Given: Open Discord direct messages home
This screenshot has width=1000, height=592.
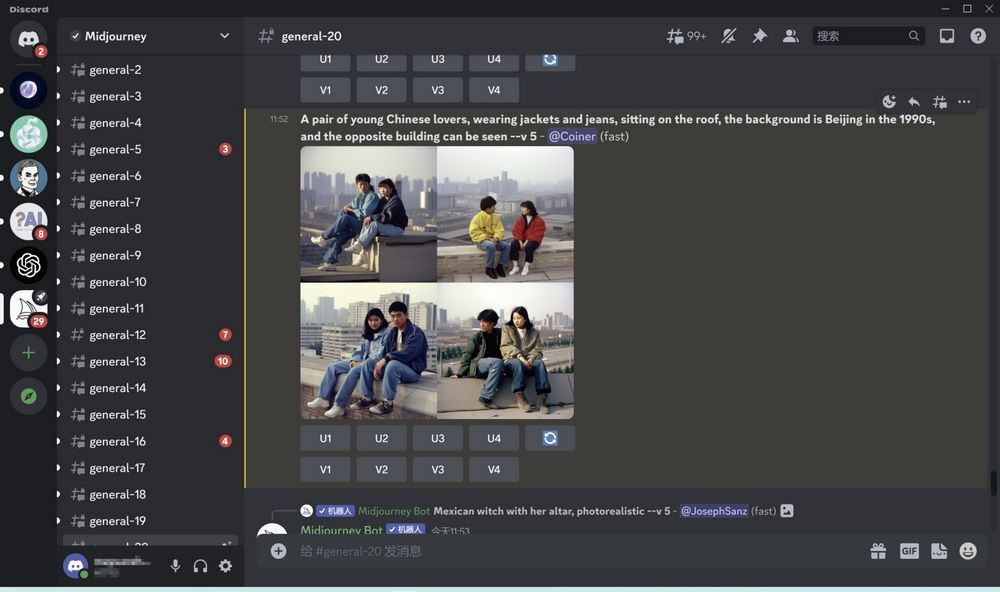Looking at the screenshot, I should point(28,38).
